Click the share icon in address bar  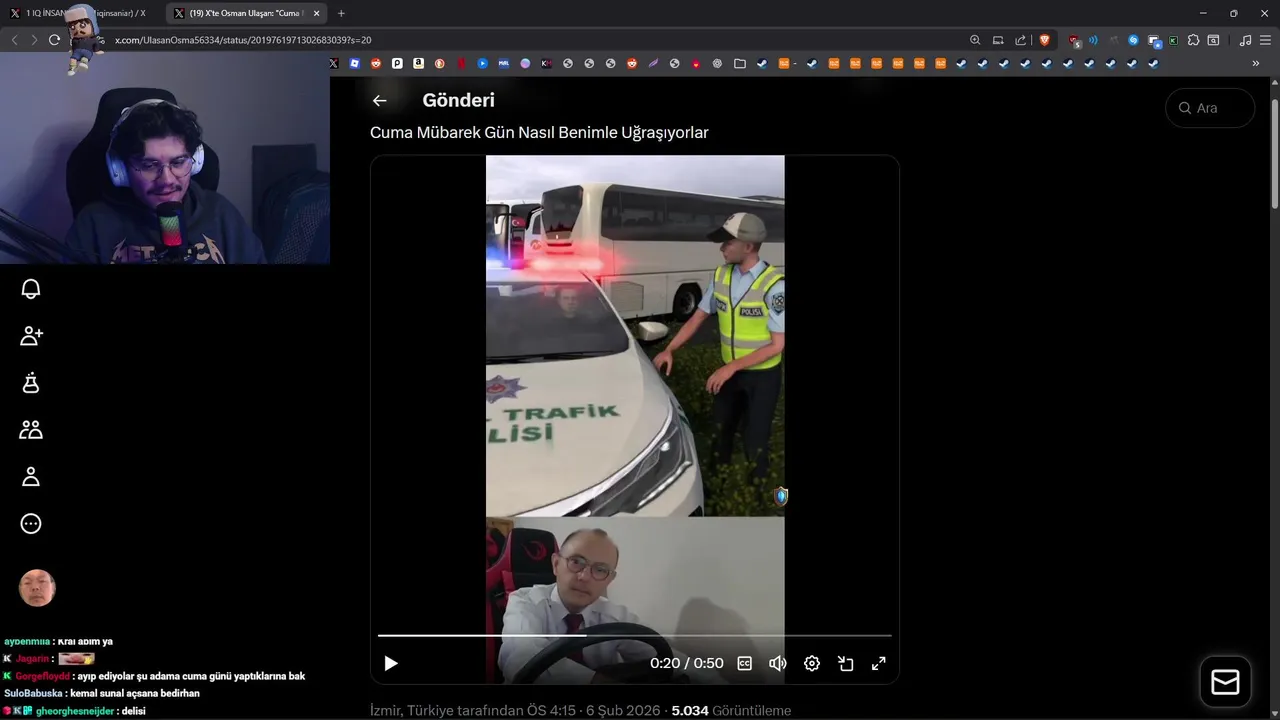click(x=1021, y=40)
